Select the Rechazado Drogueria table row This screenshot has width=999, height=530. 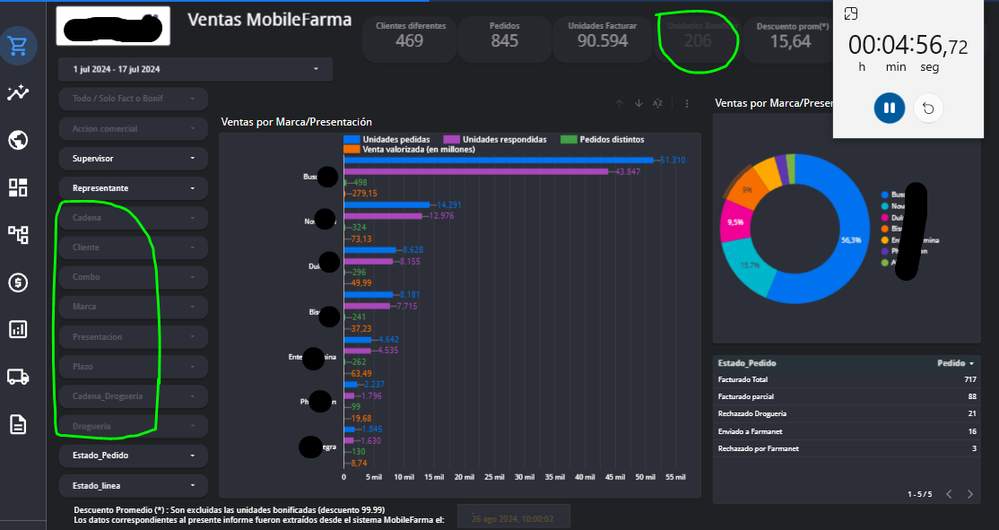pos(847,414)
